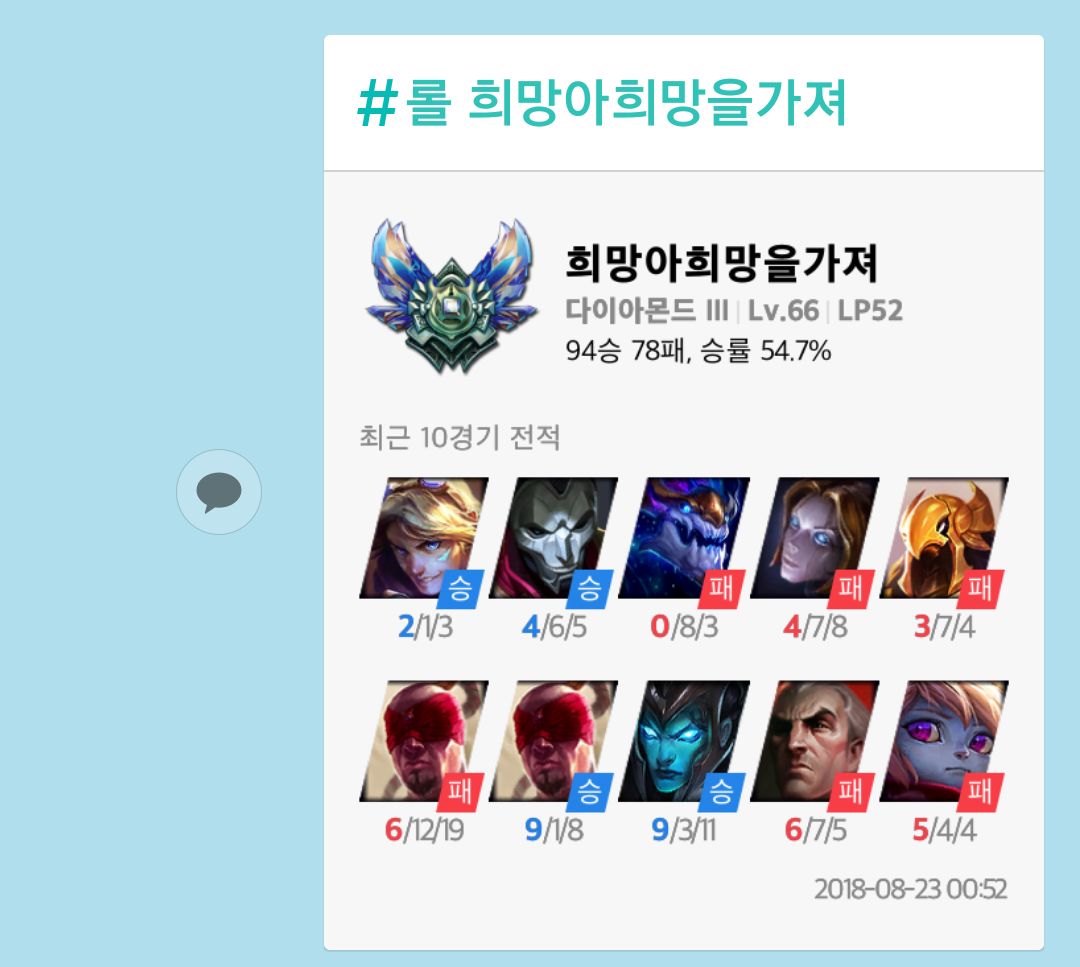This screenshot has height=967, width=1080.
Task: Click the win badge on the Ezreal portrait
Action: (460, 589)
